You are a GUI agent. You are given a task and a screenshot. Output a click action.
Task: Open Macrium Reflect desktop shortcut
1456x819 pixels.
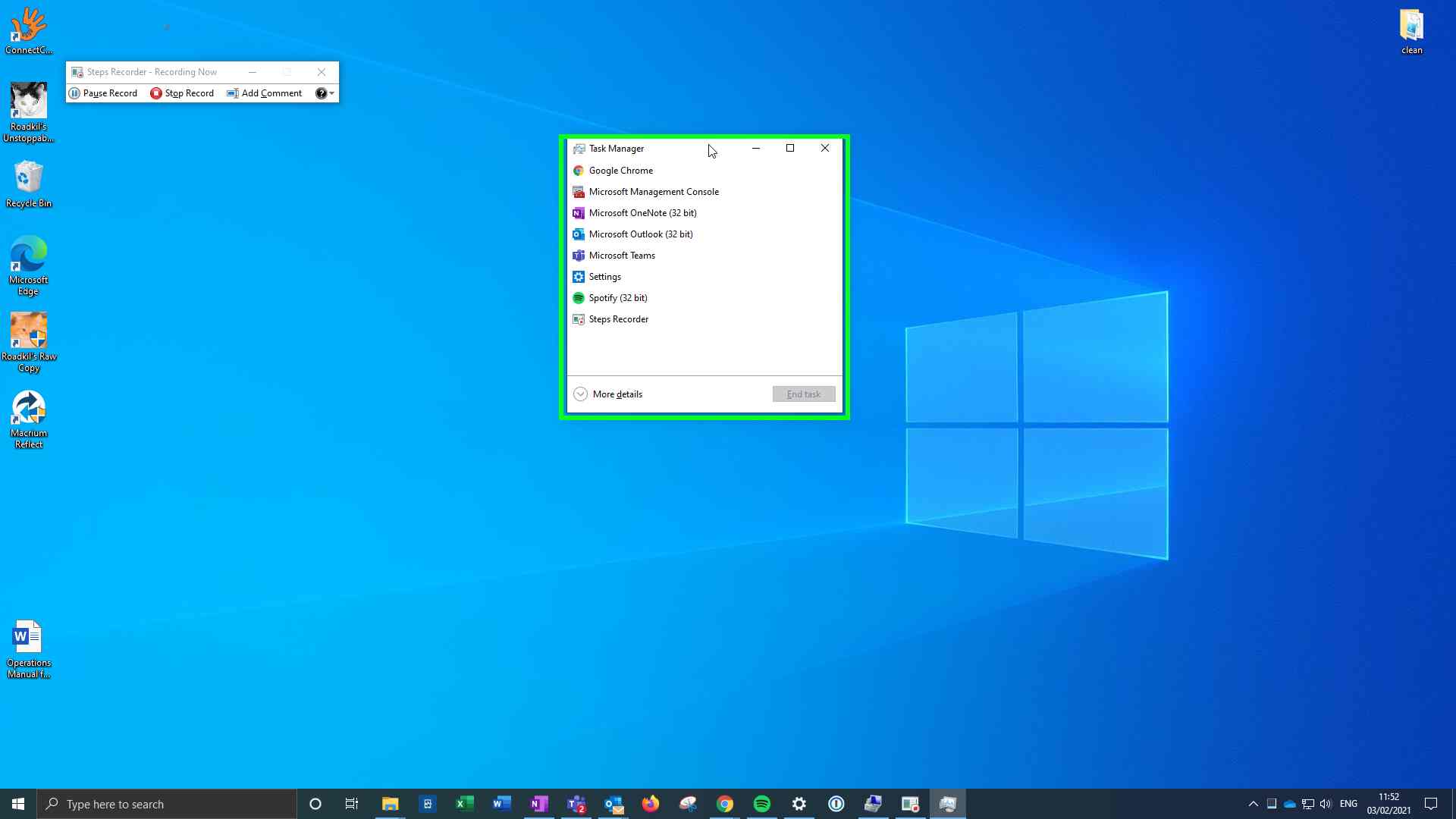pyautogui.click(x=29, y=419)
